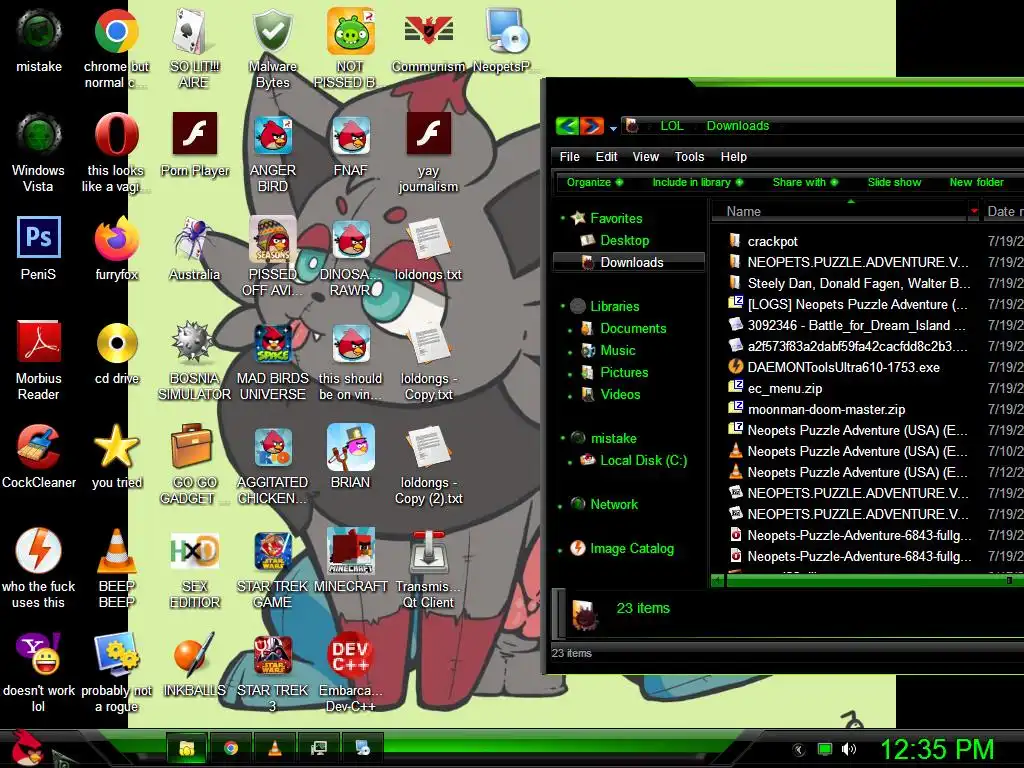Click the horizontal scrollbar in file list
The image size is (1024, 768).
click(874, 580)
